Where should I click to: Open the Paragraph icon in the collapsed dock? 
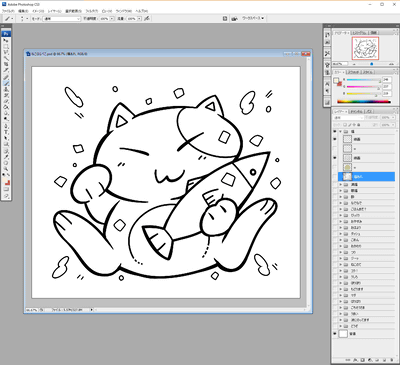click(x=327, y=90)
